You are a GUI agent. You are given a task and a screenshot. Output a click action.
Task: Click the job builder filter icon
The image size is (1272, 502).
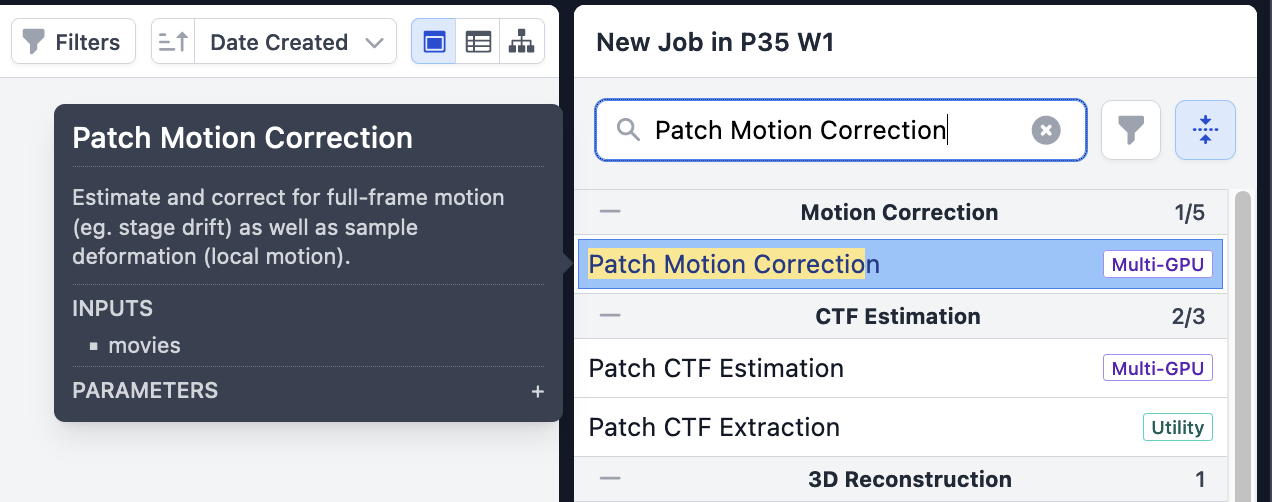click(x=1130, y=130)
